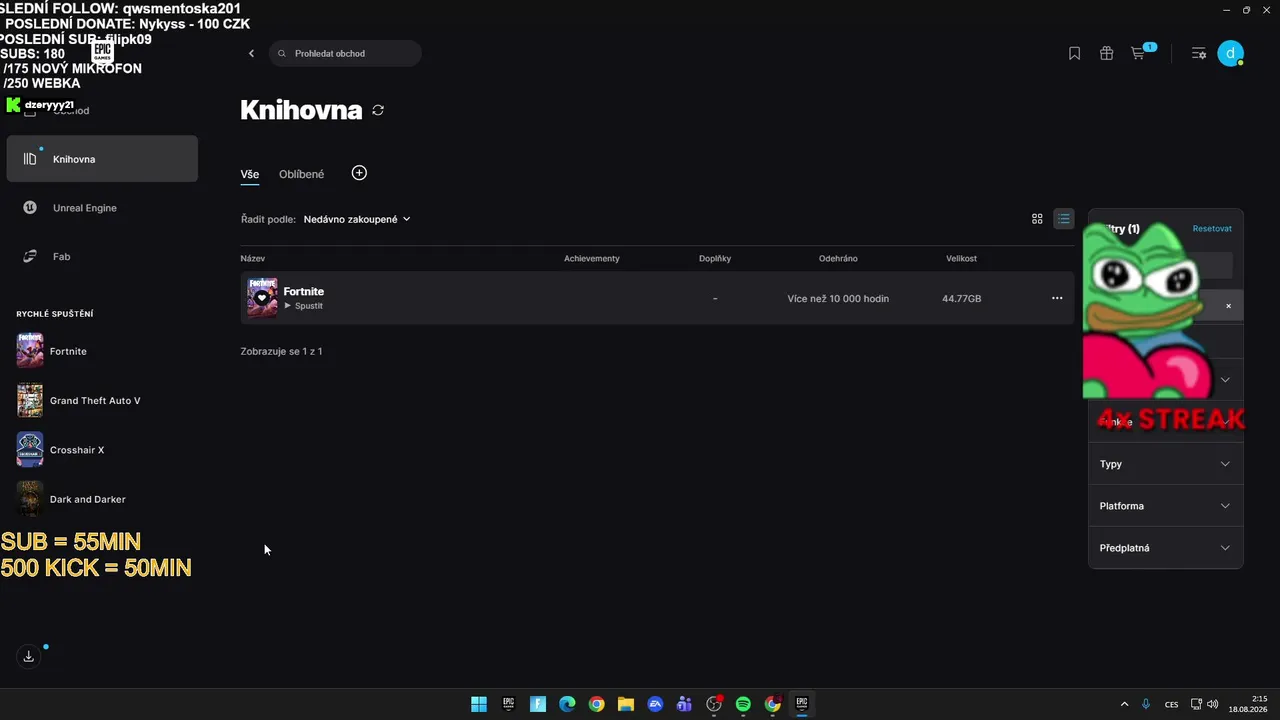This screenshot has height=720, width=1280.
Task: Open the Fortnite row three-dot menu
Action: pyautogui.click(x=1057, y=298)
